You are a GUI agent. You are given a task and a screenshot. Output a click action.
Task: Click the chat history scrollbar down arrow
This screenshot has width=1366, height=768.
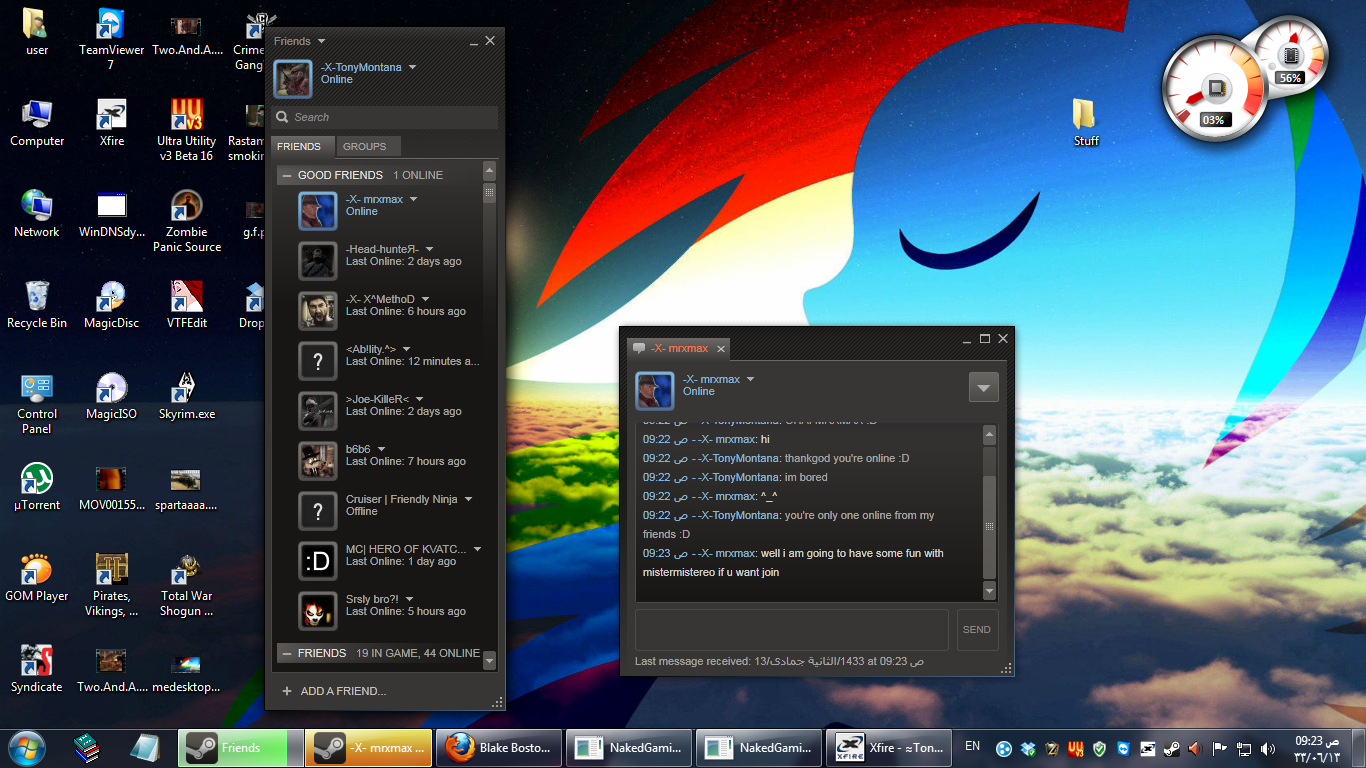pyautogui.click(x=989, y=592)
